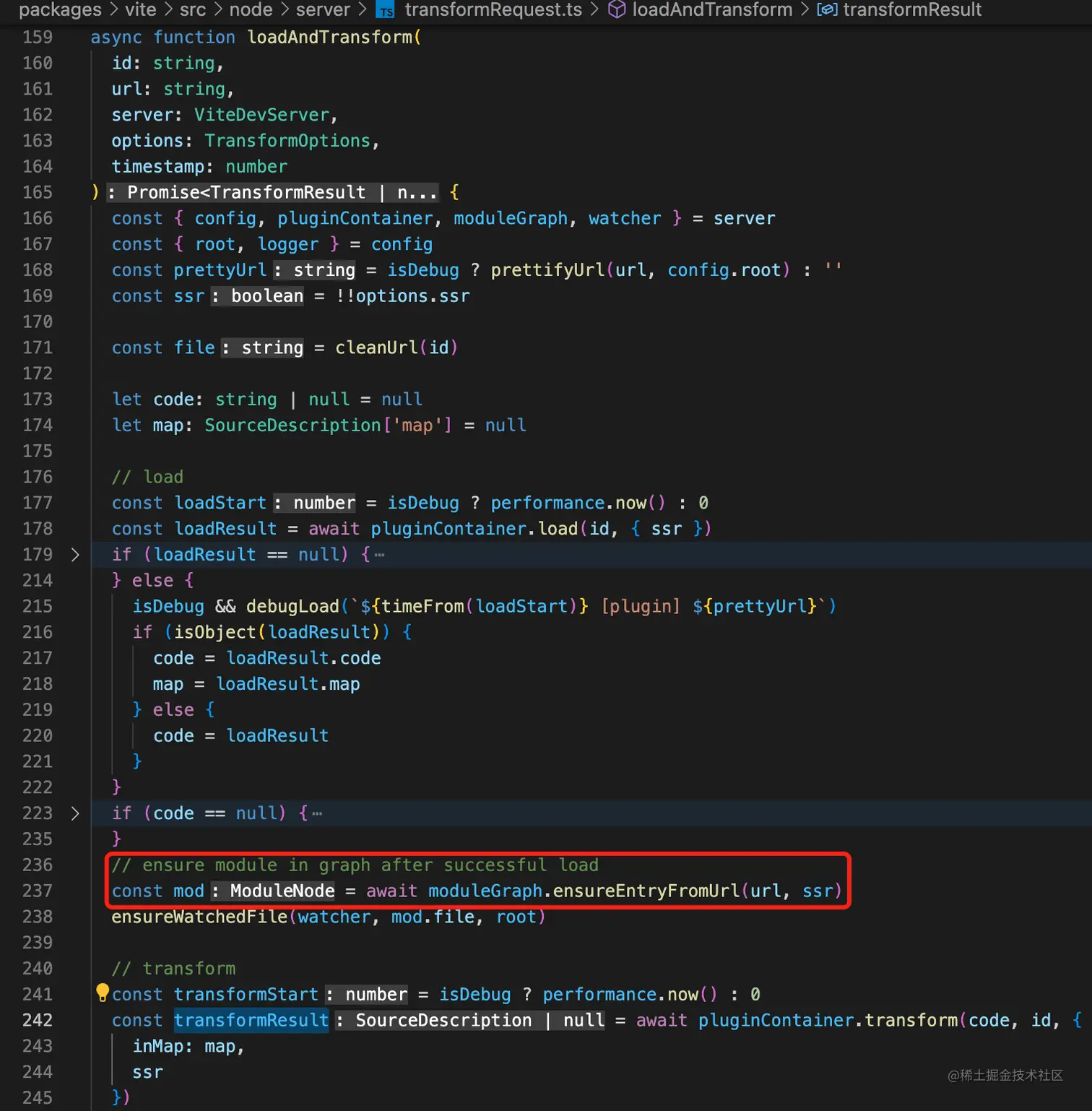Click 'TransformOptions' type on line 163
Viewport: 1092px width, 1111px height.
(287, 141)
